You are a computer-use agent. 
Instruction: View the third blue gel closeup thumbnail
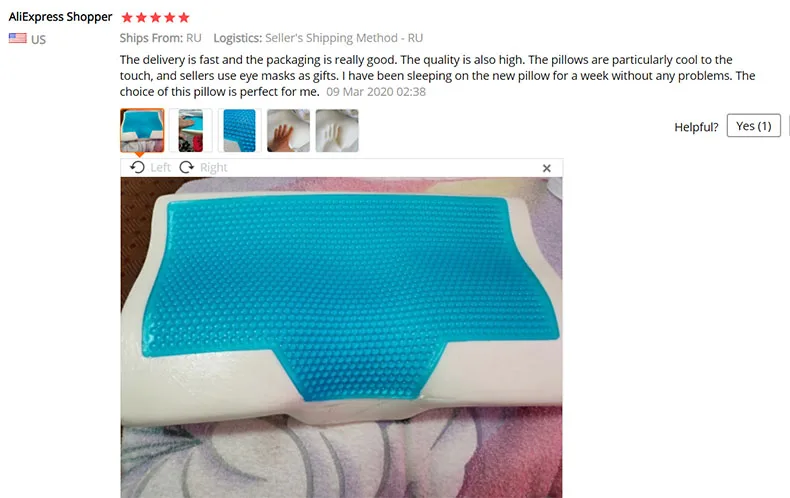tap(240, 131)
